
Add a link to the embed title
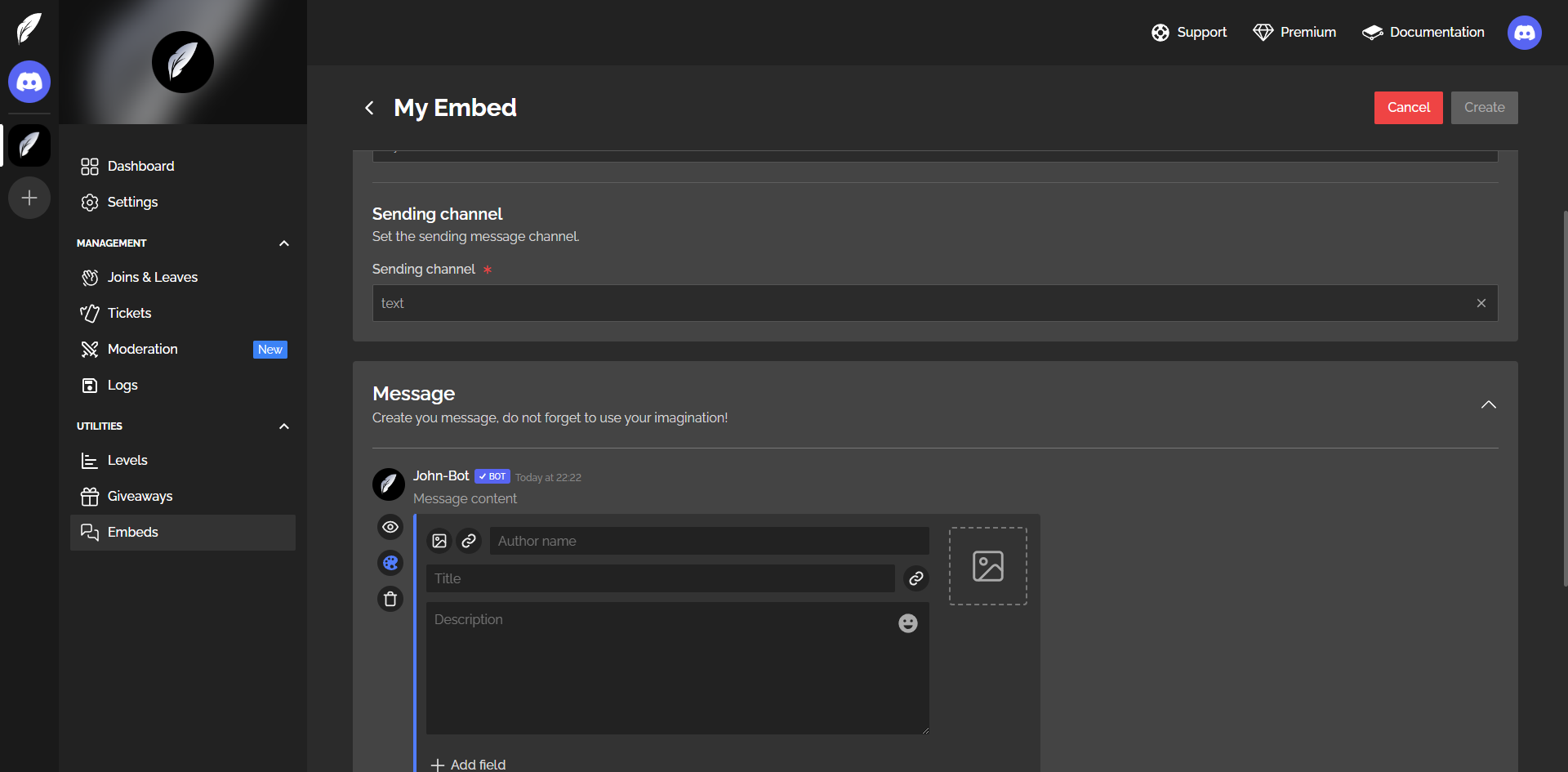[916, 578]
